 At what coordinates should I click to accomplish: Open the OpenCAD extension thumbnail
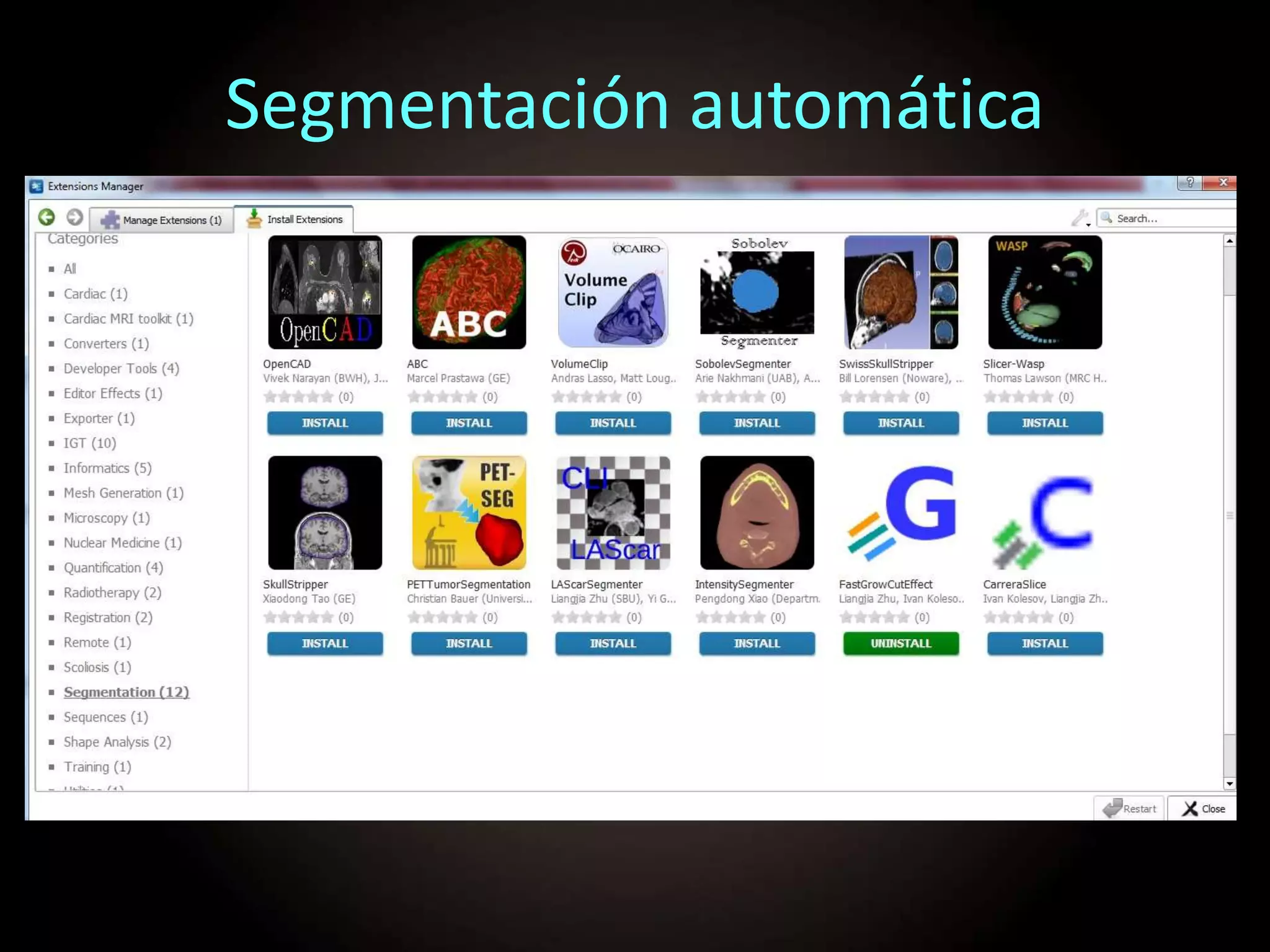(325, 292)
